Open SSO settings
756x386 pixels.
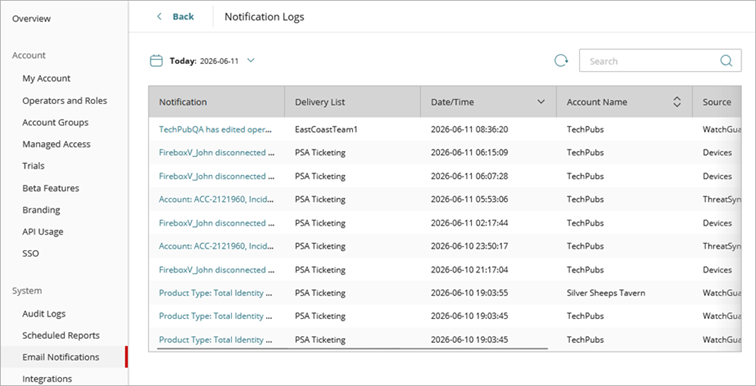click(x=30, y=253)
